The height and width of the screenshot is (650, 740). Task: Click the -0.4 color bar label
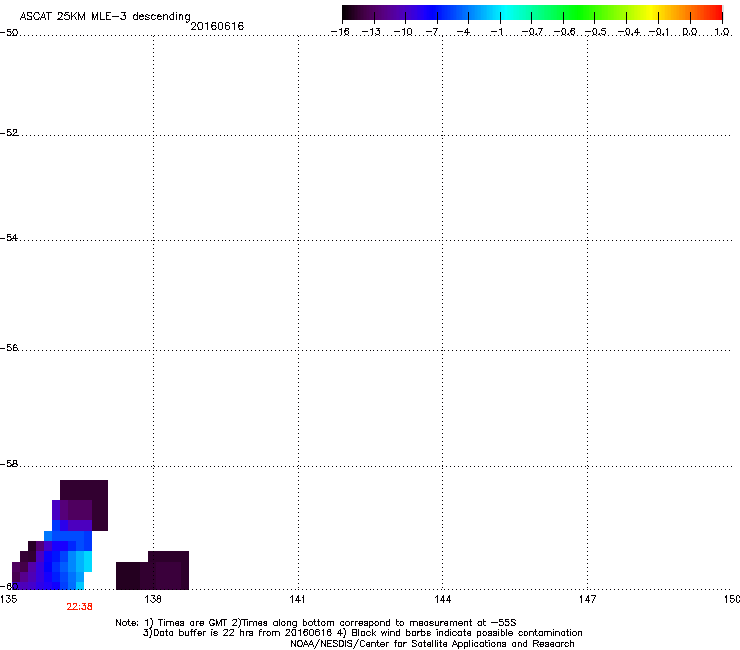point(629,32)
